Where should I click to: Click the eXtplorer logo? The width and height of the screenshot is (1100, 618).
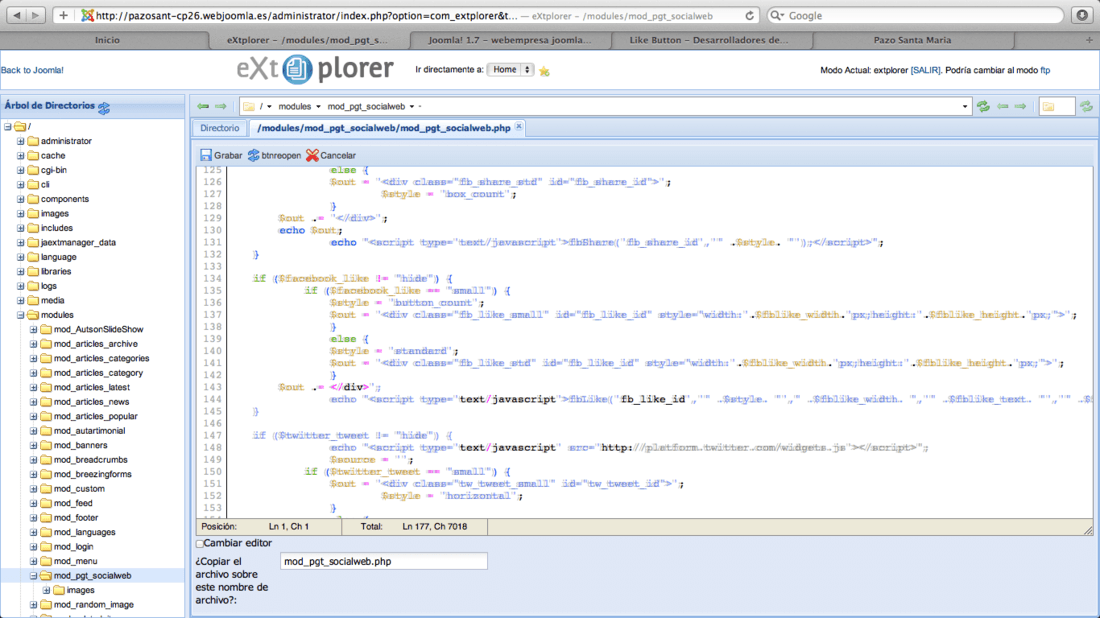pyautogui.click(x=314, y=69)
